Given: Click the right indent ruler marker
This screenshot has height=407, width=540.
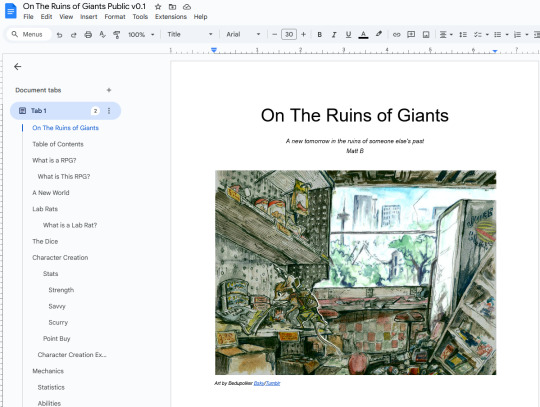Looking at the screenshot, I should pos(495,51).
